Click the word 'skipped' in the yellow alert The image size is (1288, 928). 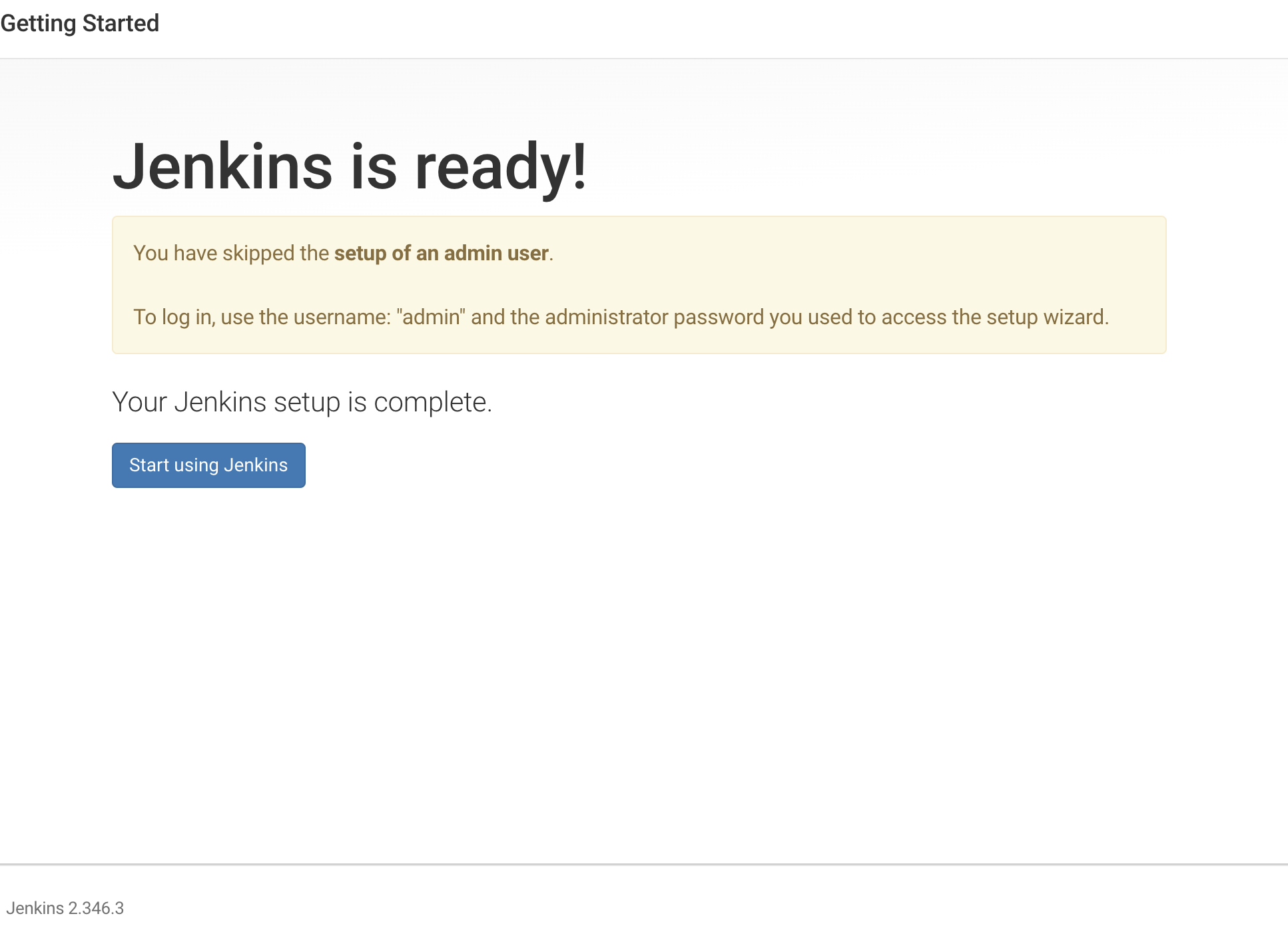coord(258,254)
